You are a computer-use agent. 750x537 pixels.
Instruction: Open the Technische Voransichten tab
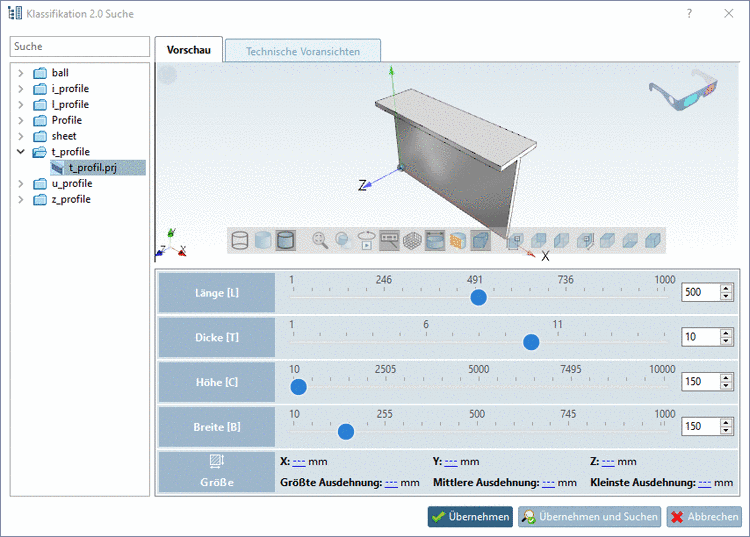click(303, 51)
